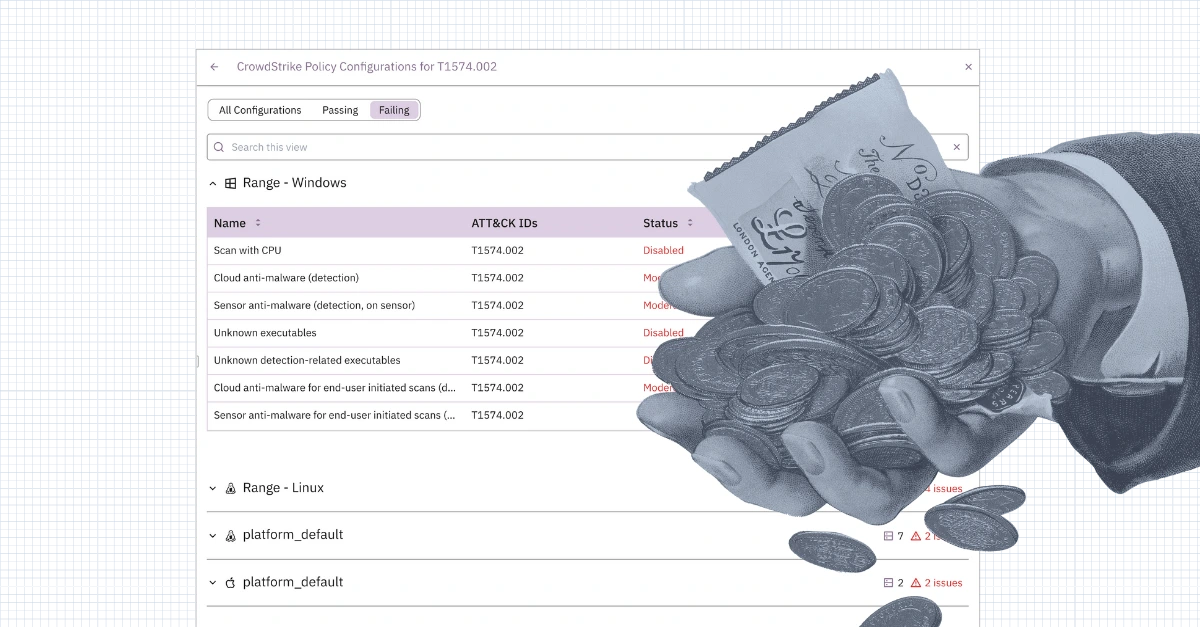The image size is (1200, 627).
Task: Focus the Search this view field
Action: pos(587,147)
